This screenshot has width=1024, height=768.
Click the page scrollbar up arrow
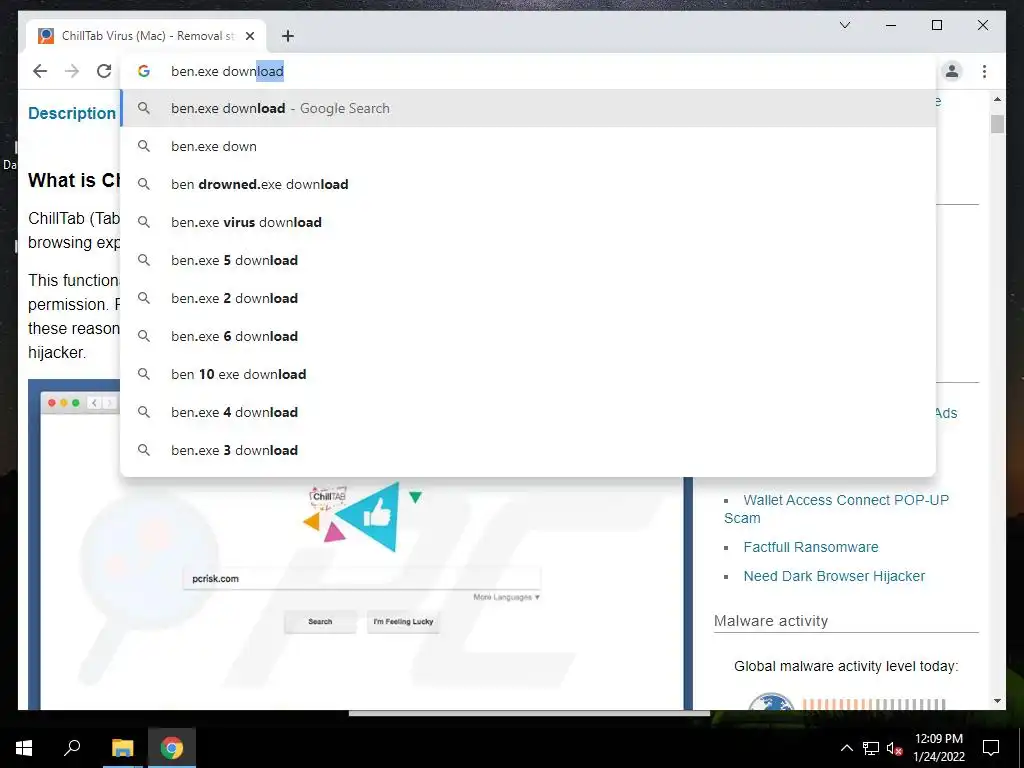click(997, 100)
